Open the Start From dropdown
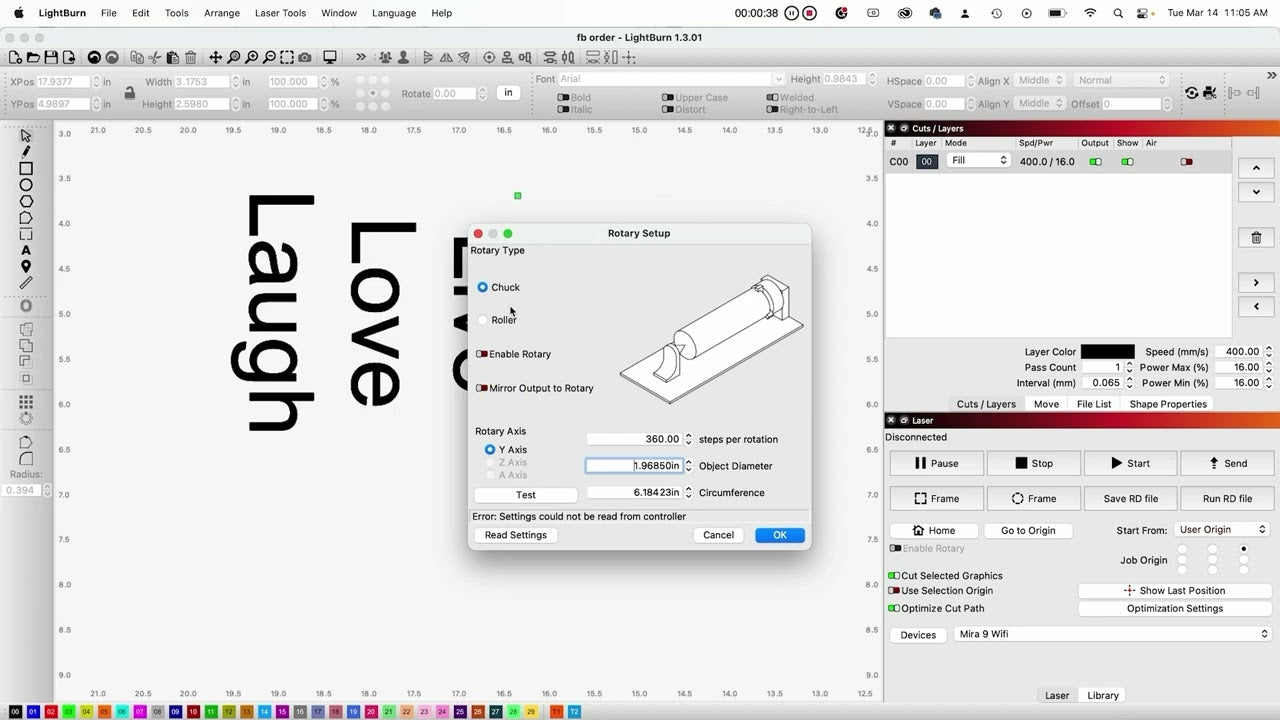Image resolution: width=1280 pixels, height=720 pixels. 1223,530
